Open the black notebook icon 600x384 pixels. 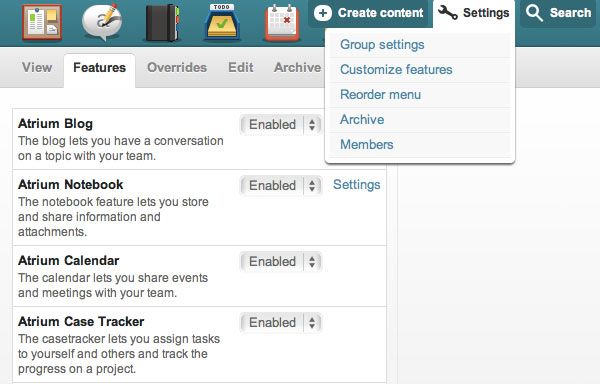pyautogui.click(x=163, y=23)
